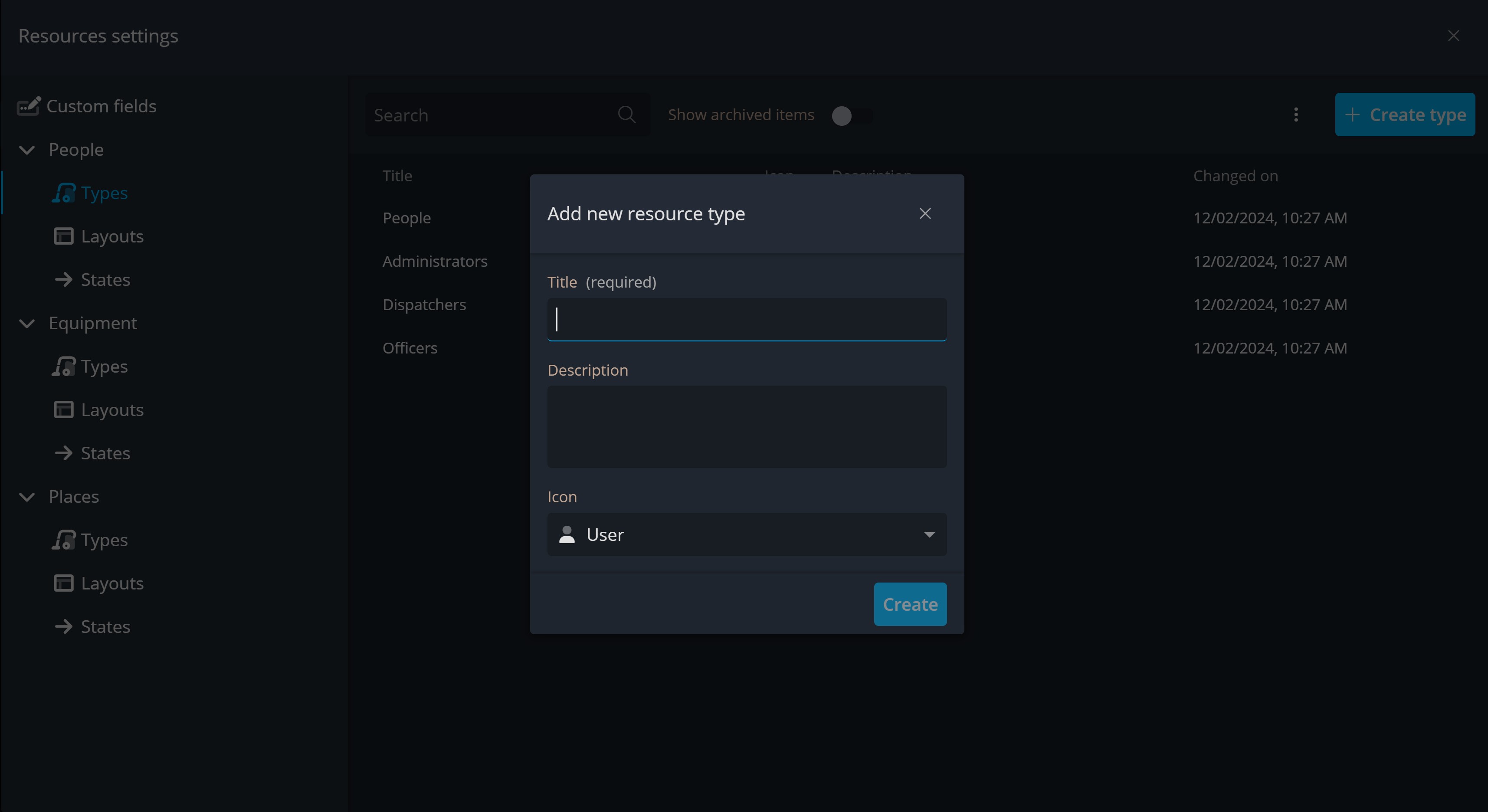This screenshot has height=812, width=1488.
Task: Click the User avatar icon in Icon field
Action: [x=567, y=534]
